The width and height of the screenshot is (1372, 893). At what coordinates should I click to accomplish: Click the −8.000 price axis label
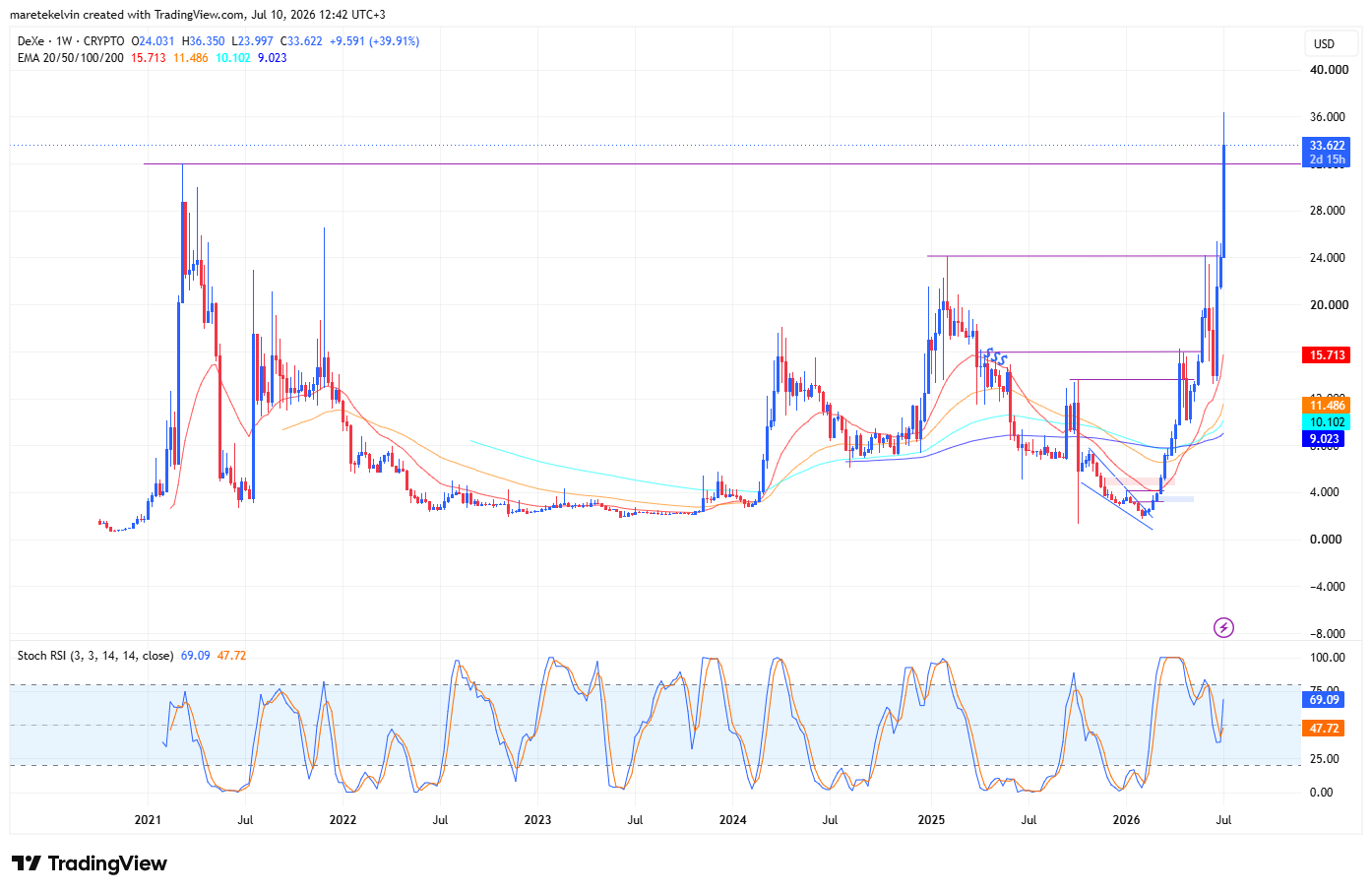pyautogui.click(x=1328, y=634)
